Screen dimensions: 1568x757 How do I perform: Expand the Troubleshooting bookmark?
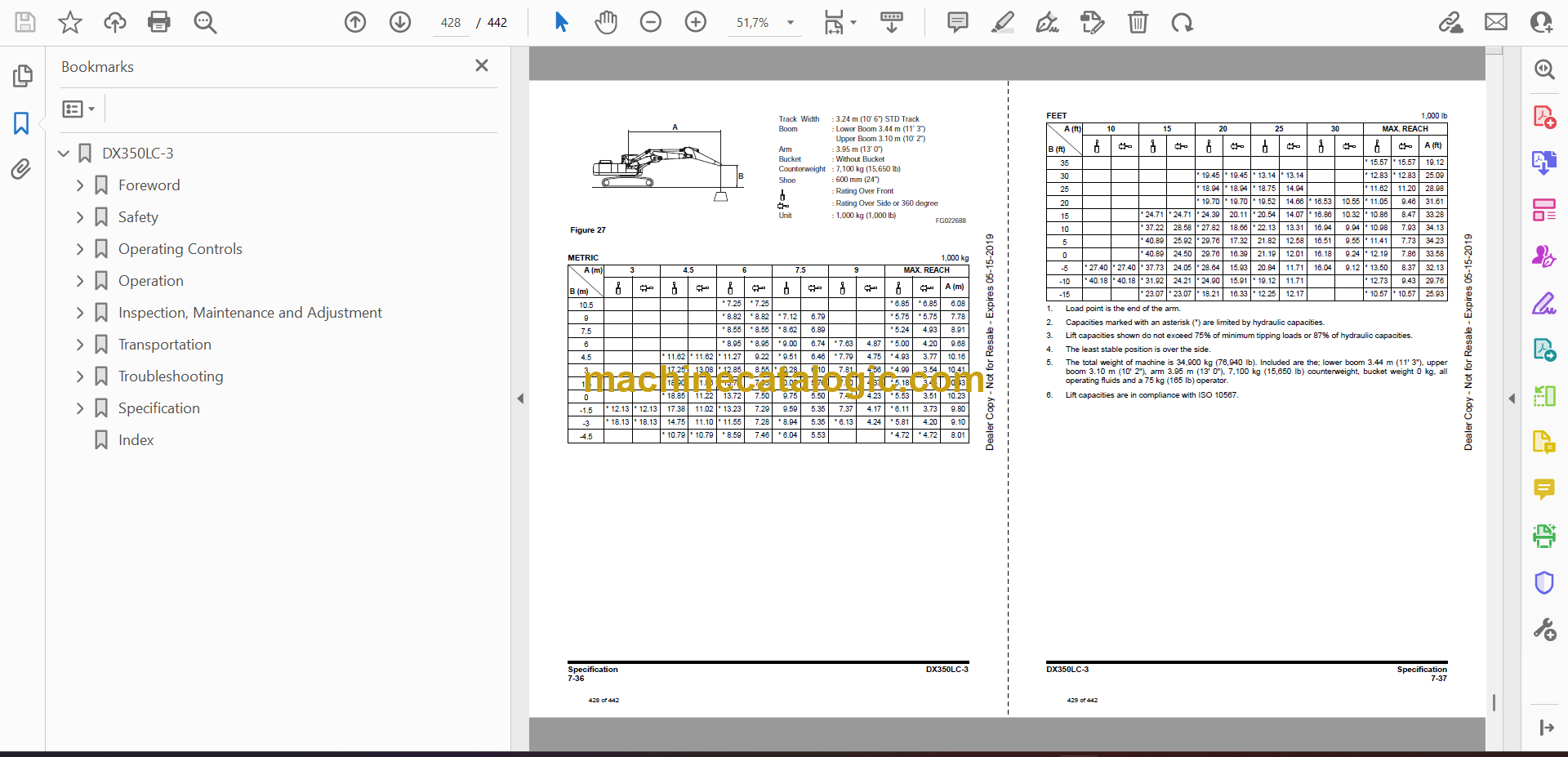[80, 376]
